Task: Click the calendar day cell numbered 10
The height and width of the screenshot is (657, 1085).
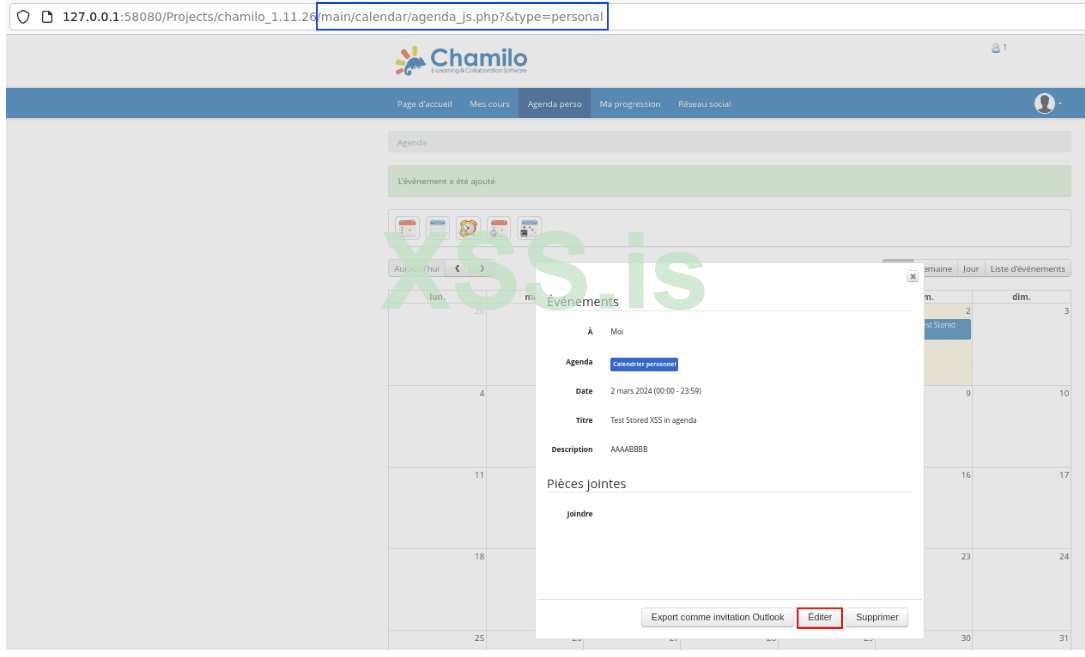Action: click(x=1021, y=426)
